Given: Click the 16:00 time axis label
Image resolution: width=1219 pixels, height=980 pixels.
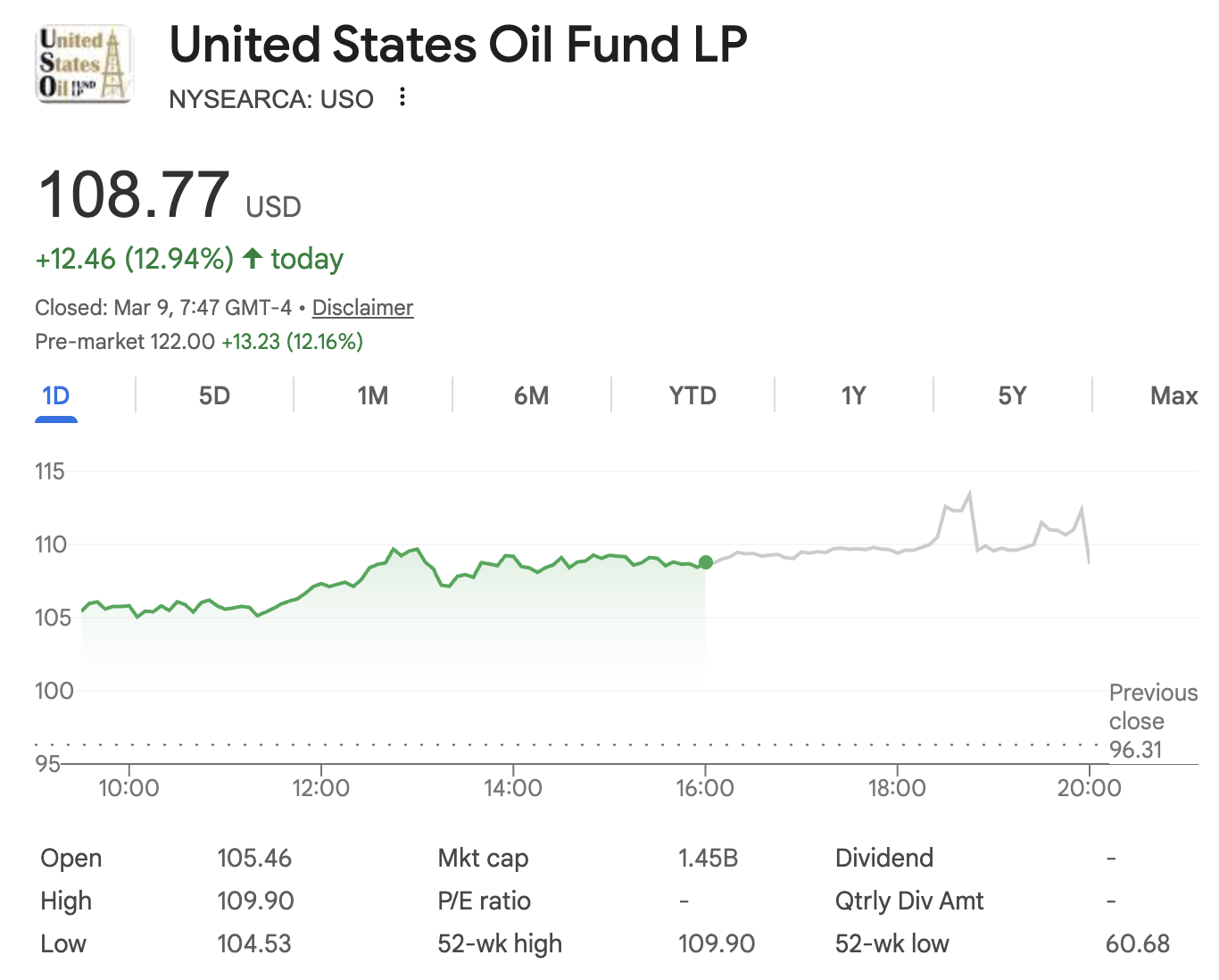Looking at the screenshot, I should (x=705, y=788).
